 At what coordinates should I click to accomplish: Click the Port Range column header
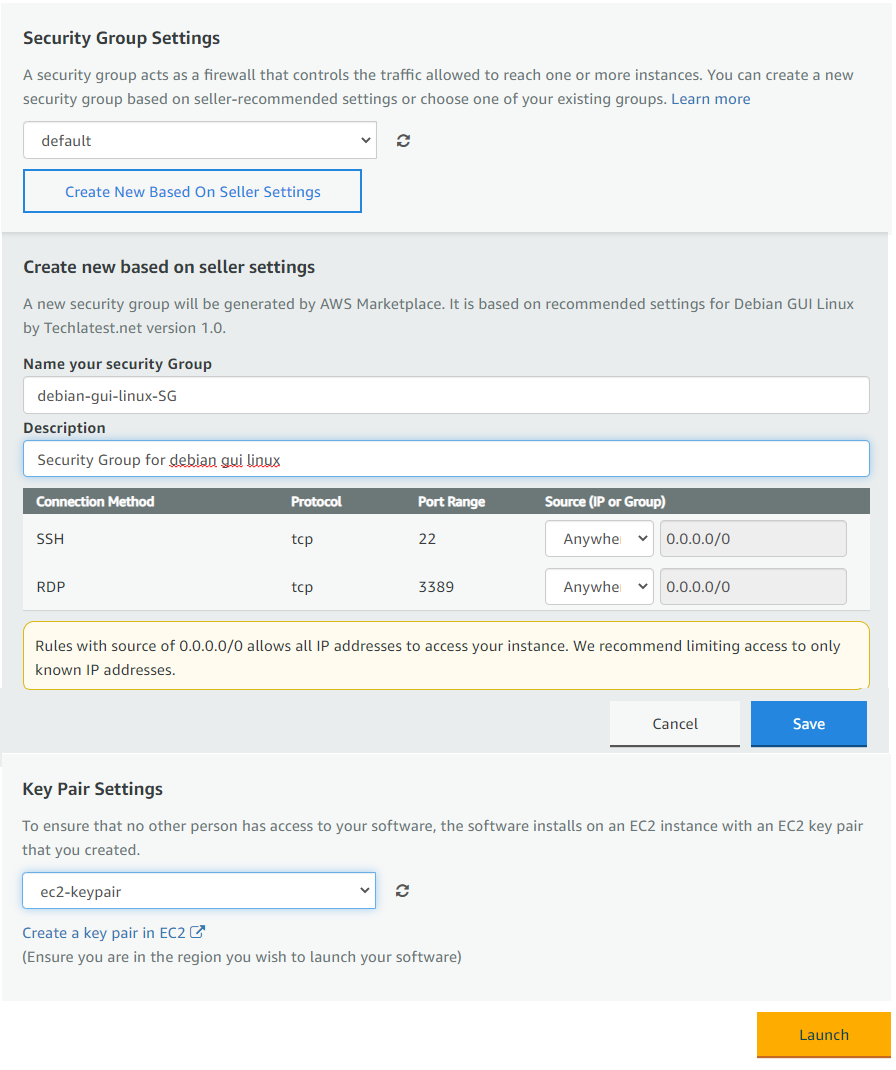452,502
